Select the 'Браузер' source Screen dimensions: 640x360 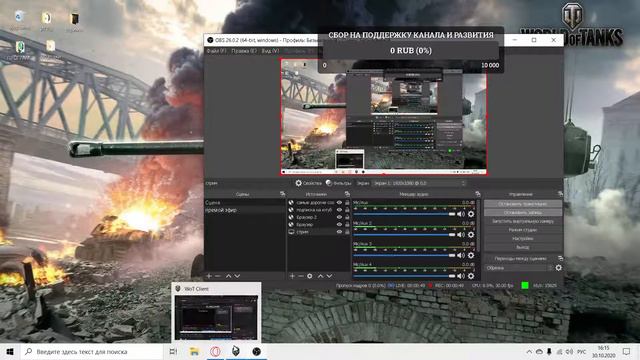[305, 224]
